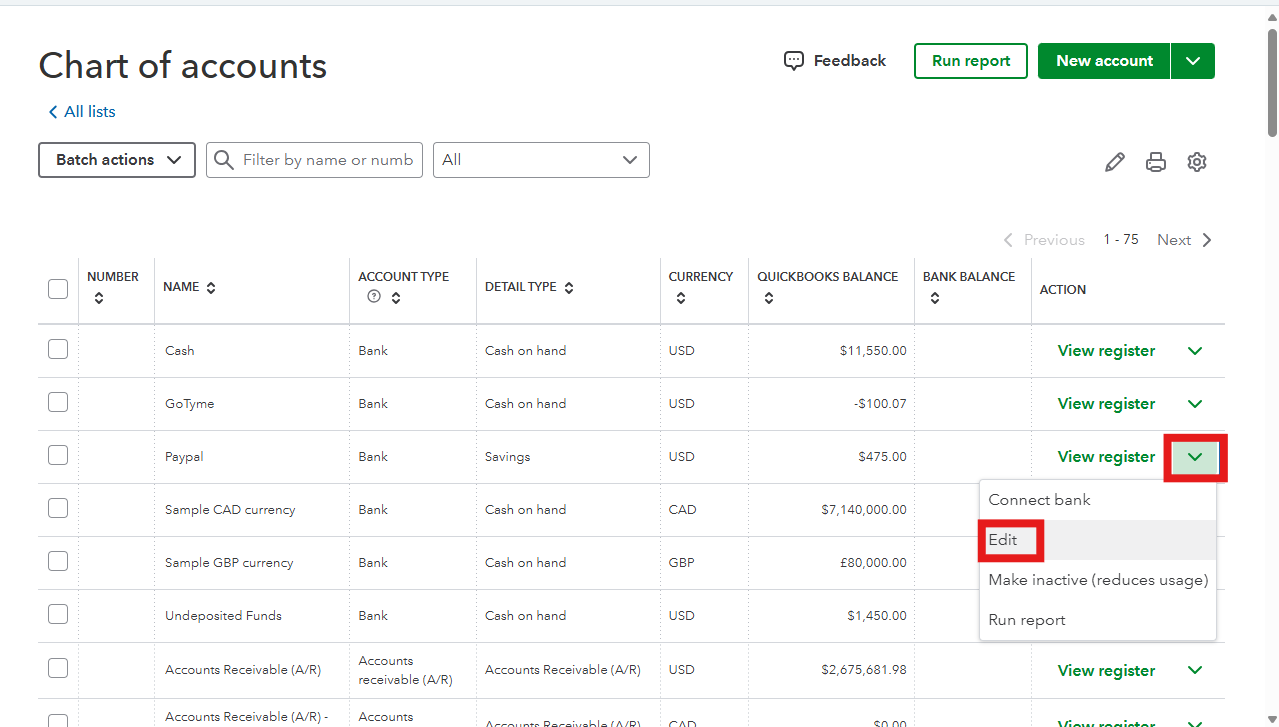Click the Run report button

pos(970,61)
